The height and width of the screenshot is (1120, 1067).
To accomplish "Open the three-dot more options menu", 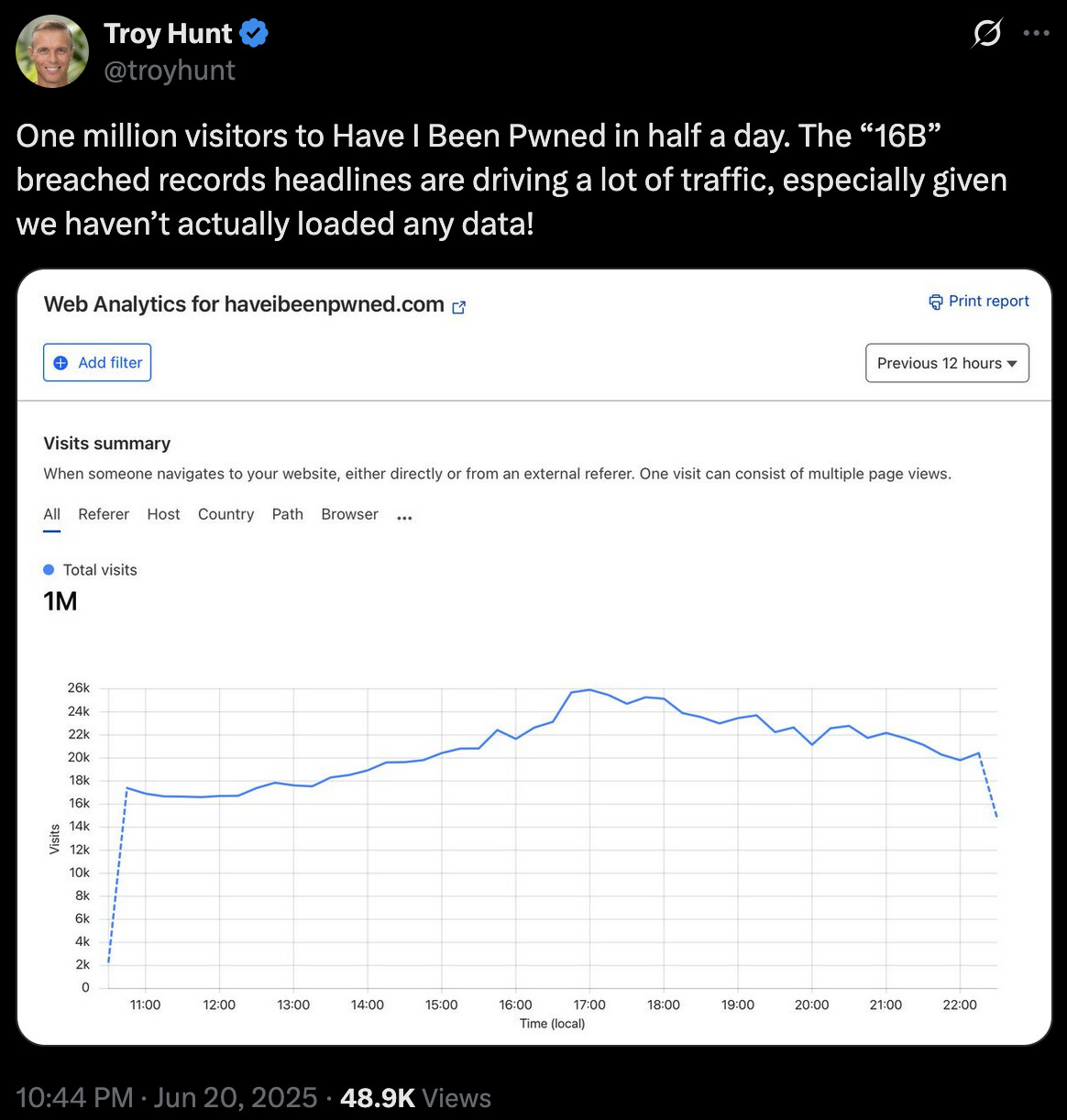I will (x=1036, y=33).
